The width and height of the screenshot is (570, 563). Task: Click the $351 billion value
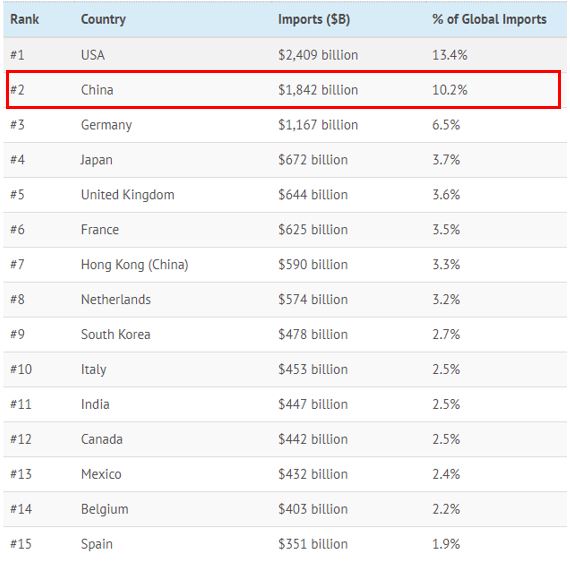point(313,544)
